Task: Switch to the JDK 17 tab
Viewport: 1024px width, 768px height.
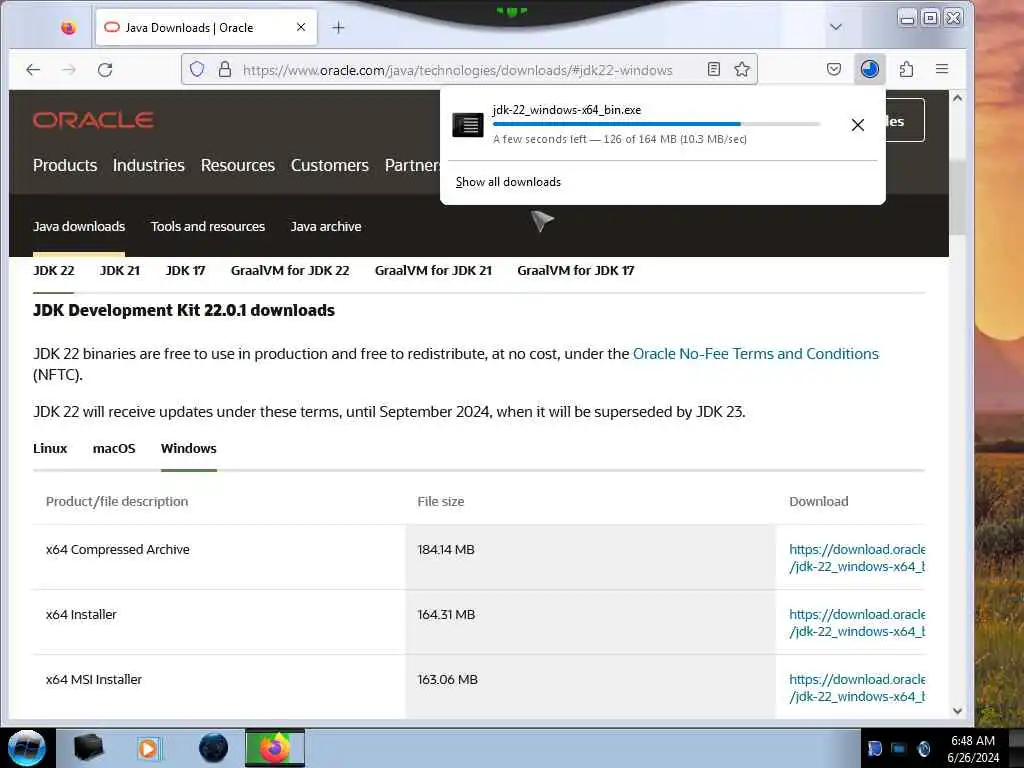Action: coord(185,270)
